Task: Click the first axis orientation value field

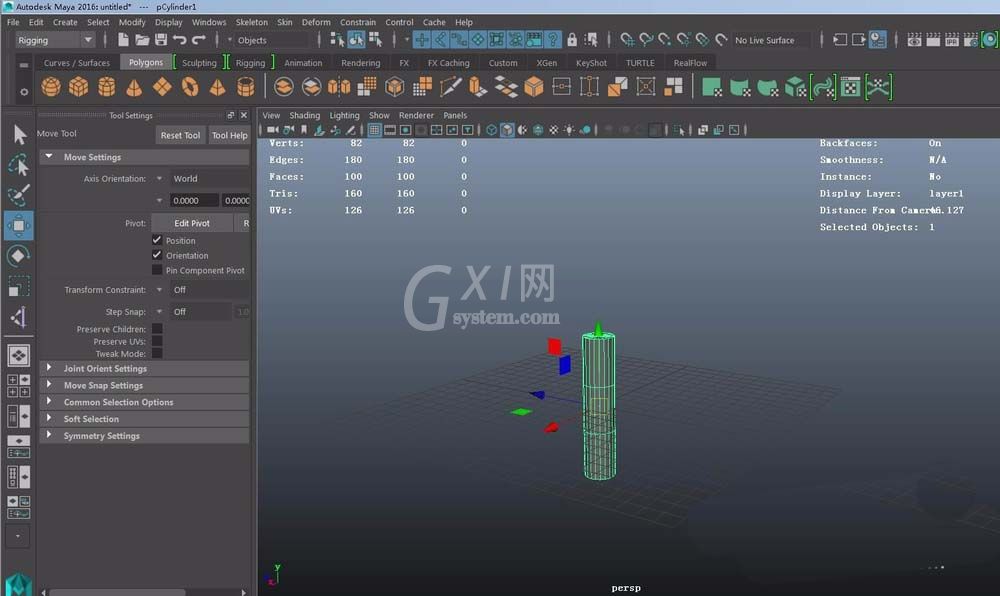Action: tap(194, 200)
